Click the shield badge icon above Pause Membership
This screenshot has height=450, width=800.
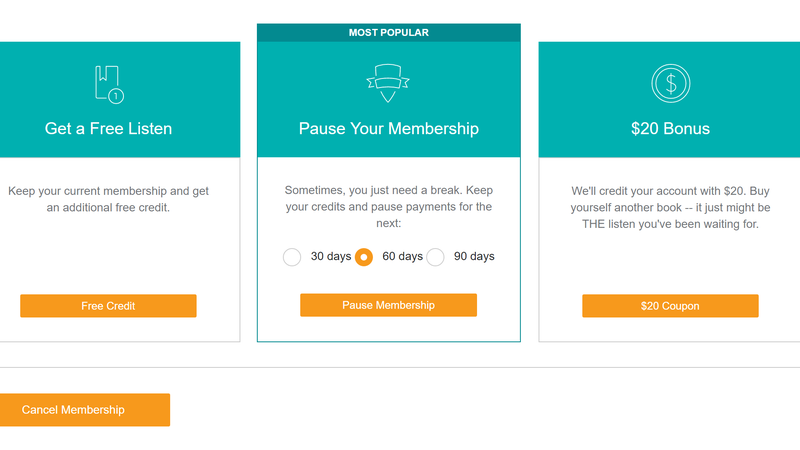point(388,83)
